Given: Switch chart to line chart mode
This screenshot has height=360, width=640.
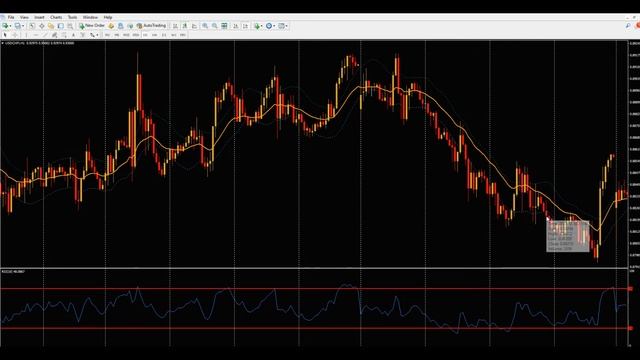Looking at the screenshot, I should [195, 26].
